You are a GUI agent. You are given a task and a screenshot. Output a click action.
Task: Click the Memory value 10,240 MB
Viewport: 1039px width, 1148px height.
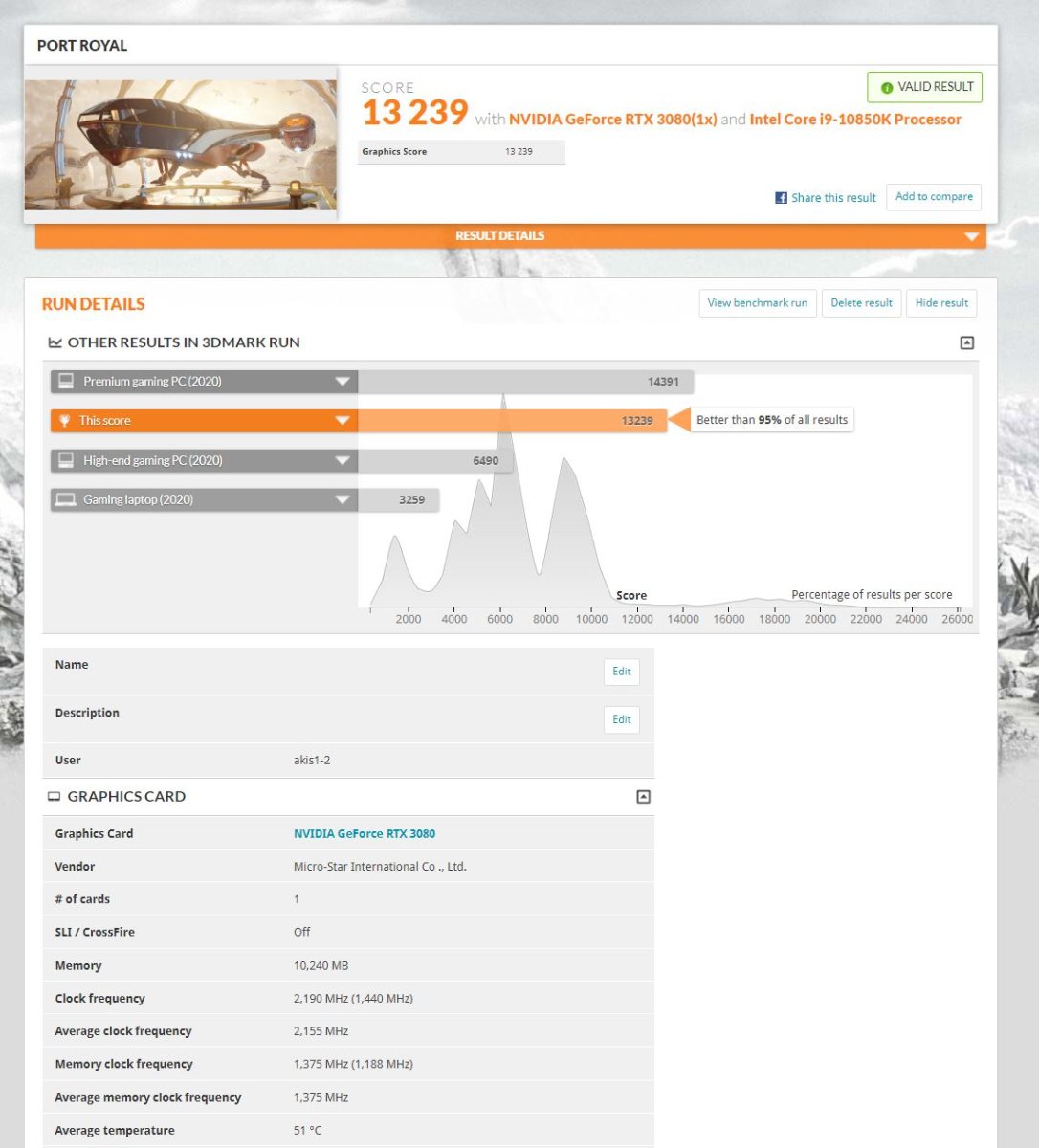[321, 966]
